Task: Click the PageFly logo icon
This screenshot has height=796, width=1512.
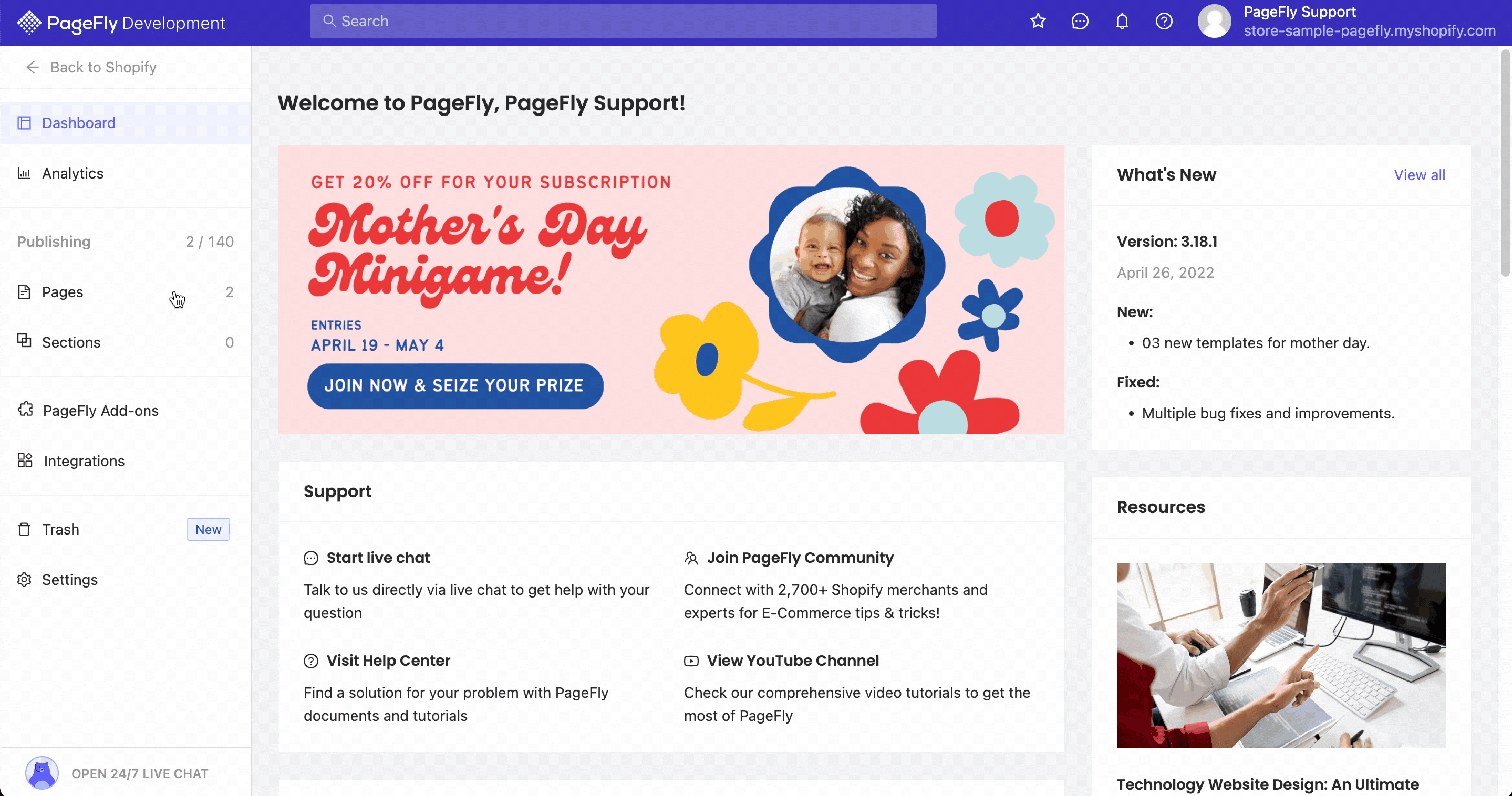Action: [29, 22]
